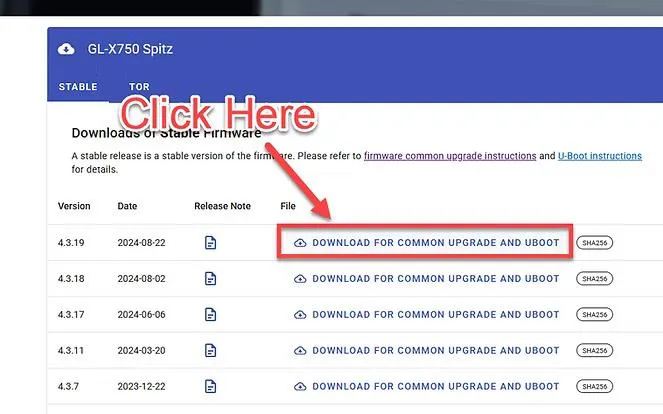Download firmware 4.3.19 for common upgrade and uboot
This screenshot has height=414, width=663.
tap(426, 243)
